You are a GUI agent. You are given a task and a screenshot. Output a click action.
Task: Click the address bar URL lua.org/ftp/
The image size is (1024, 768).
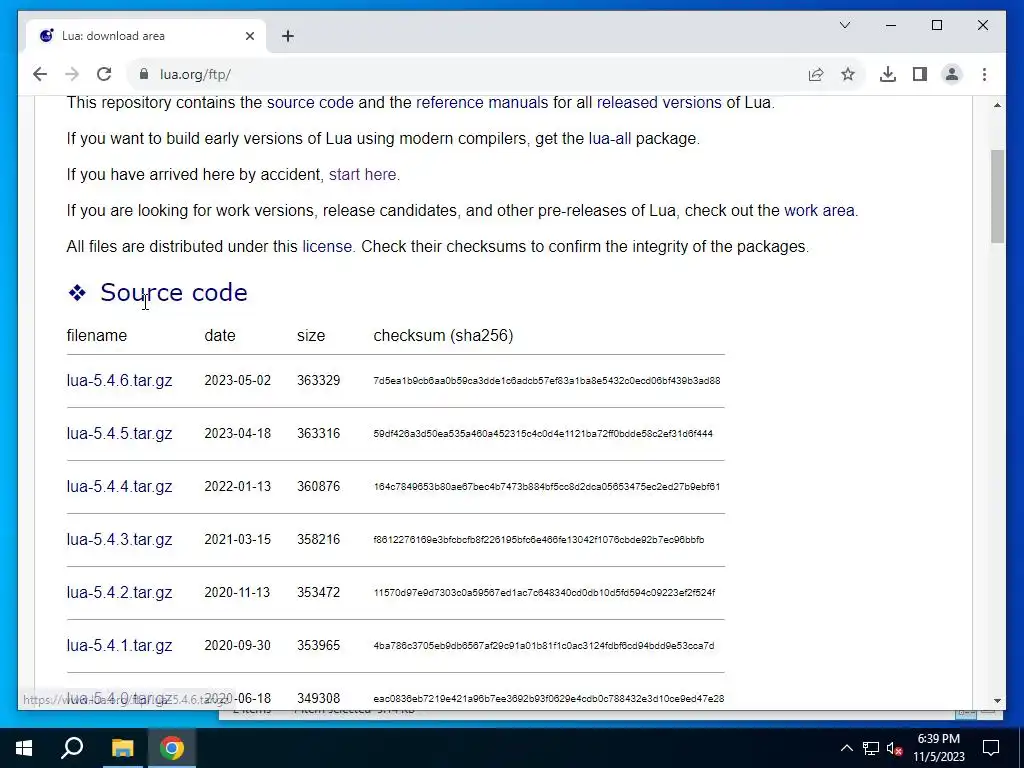pos(195,74)
